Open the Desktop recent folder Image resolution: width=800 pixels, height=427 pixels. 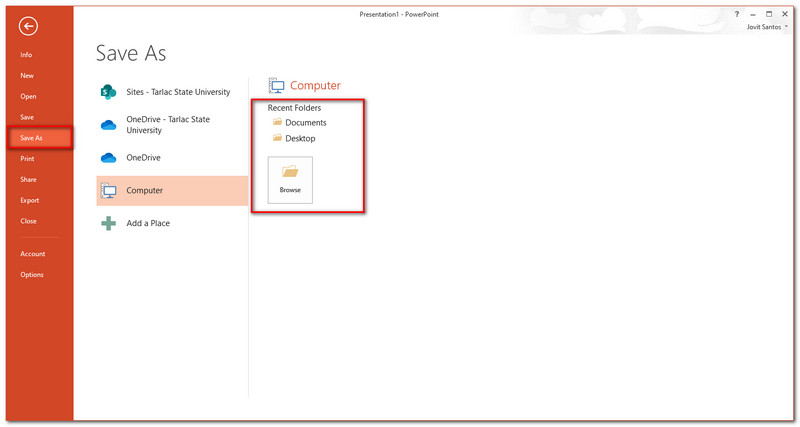[x=300, y=138]
